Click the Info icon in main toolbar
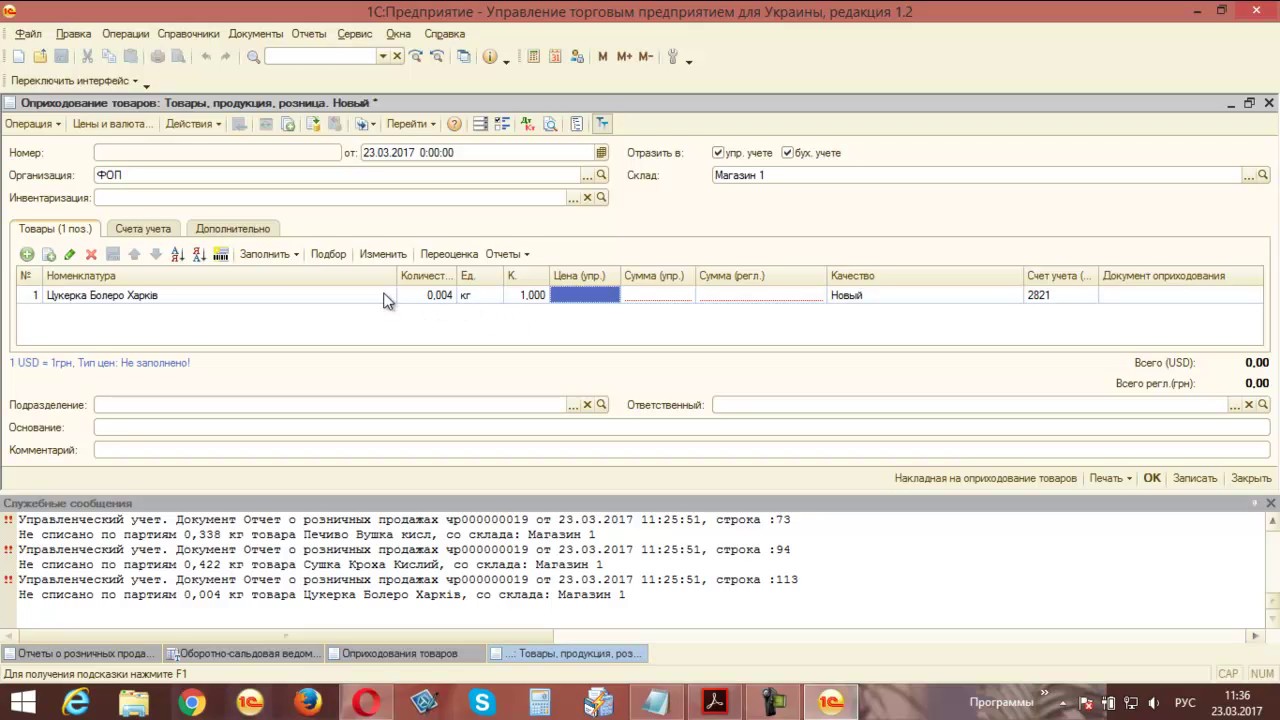 tap(489, 57)
